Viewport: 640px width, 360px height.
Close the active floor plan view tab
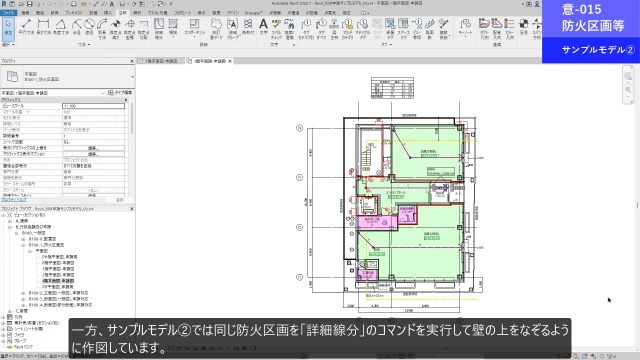230,61
